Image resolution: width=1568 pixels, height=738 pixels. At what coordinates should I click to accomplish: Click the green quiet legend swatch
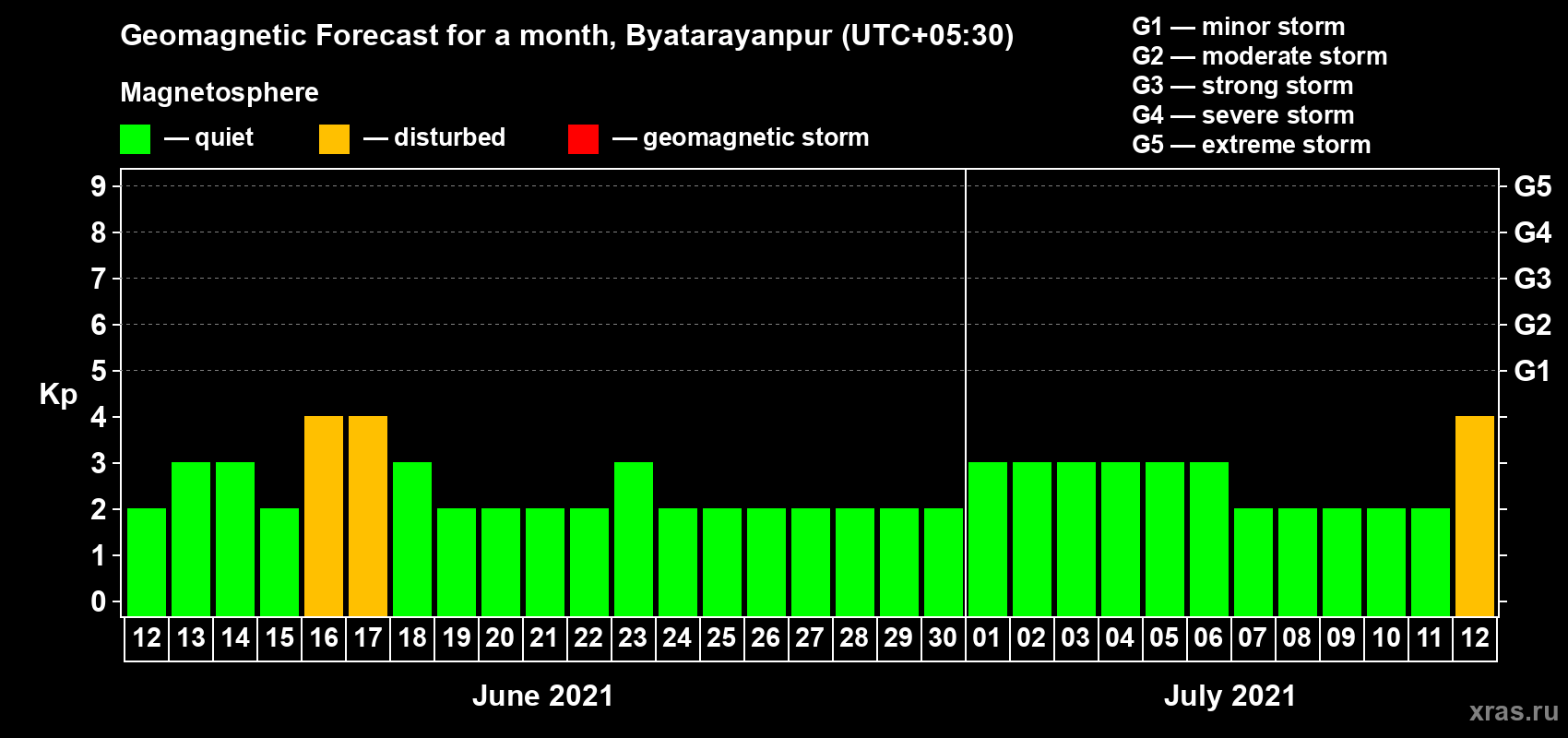pyautogui.click(x=135, y=139)
